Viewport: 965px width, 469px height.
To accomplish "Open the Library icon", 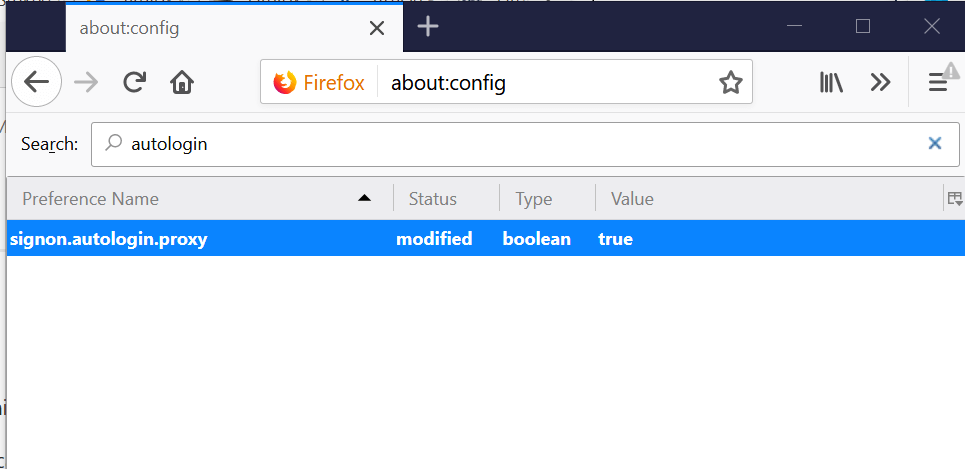I will [x=831, y=82].
